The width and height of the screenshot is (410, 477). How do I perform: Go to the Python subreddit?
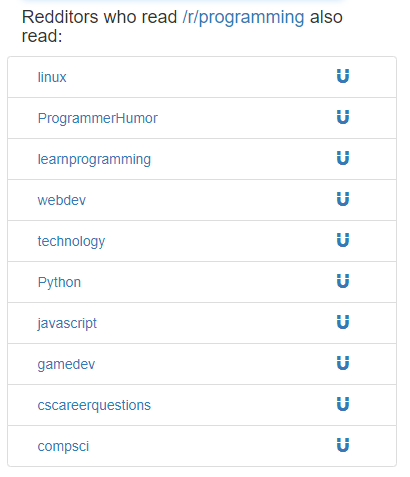coord(59,282)
